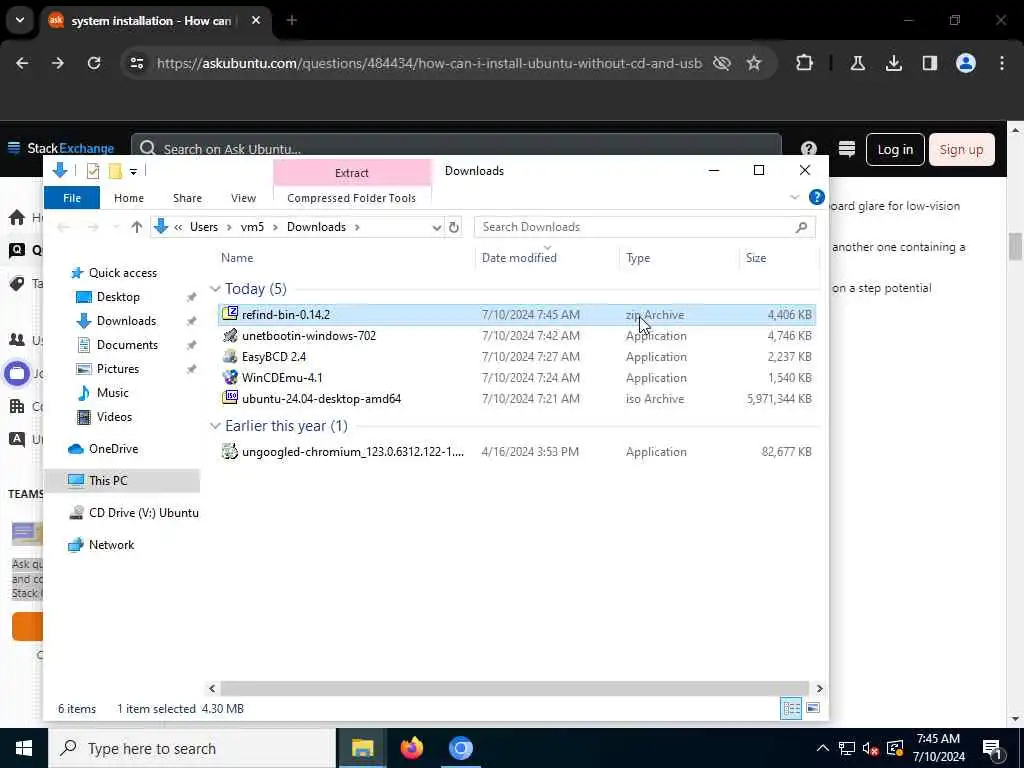This screenshot has width=1024, height=768.
Task: Select the ungoogled-chromium installer icon
Action: click(x=230, y=451)
